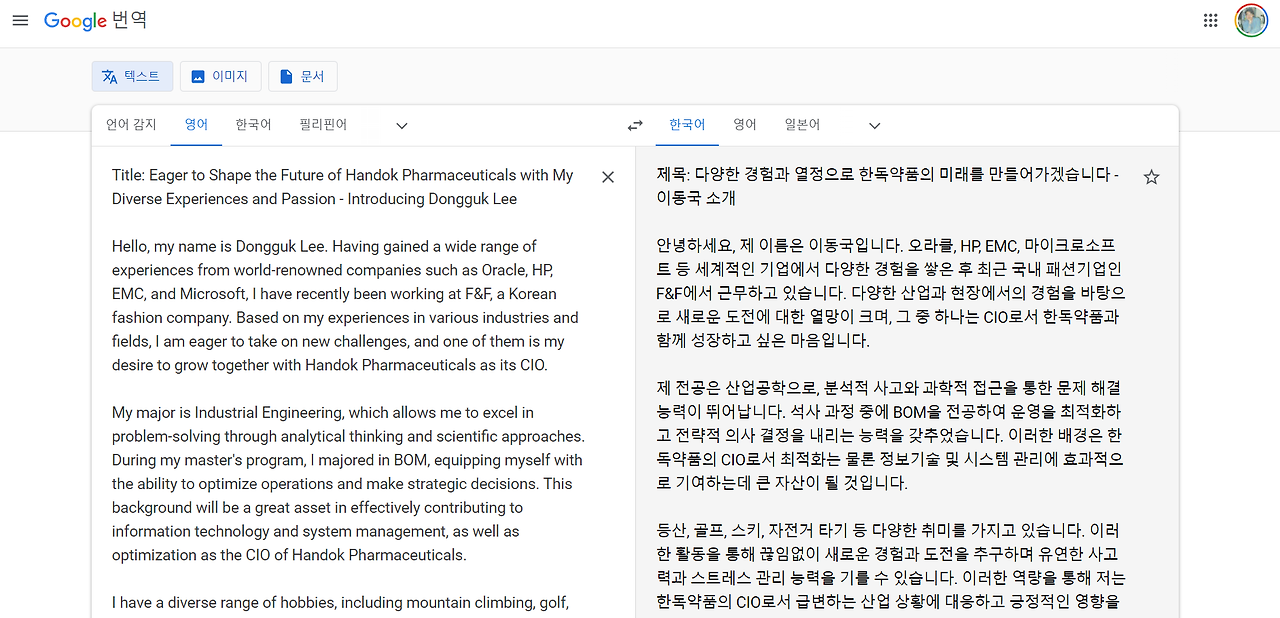This screenshot has height=618, width=1280.
Task: Expand the source language dropdown chevron
Action: pos(401,125)
